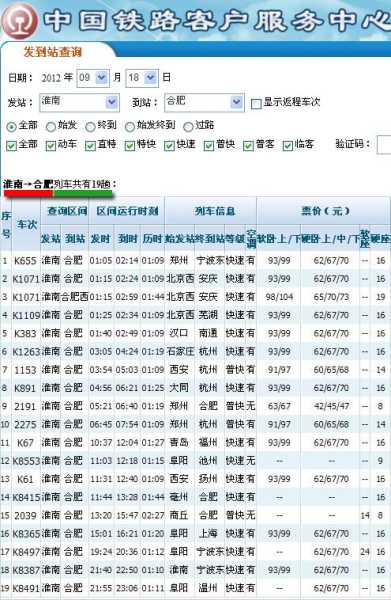
Task: Toggle the 动车 checkbox
Action: 51,145
